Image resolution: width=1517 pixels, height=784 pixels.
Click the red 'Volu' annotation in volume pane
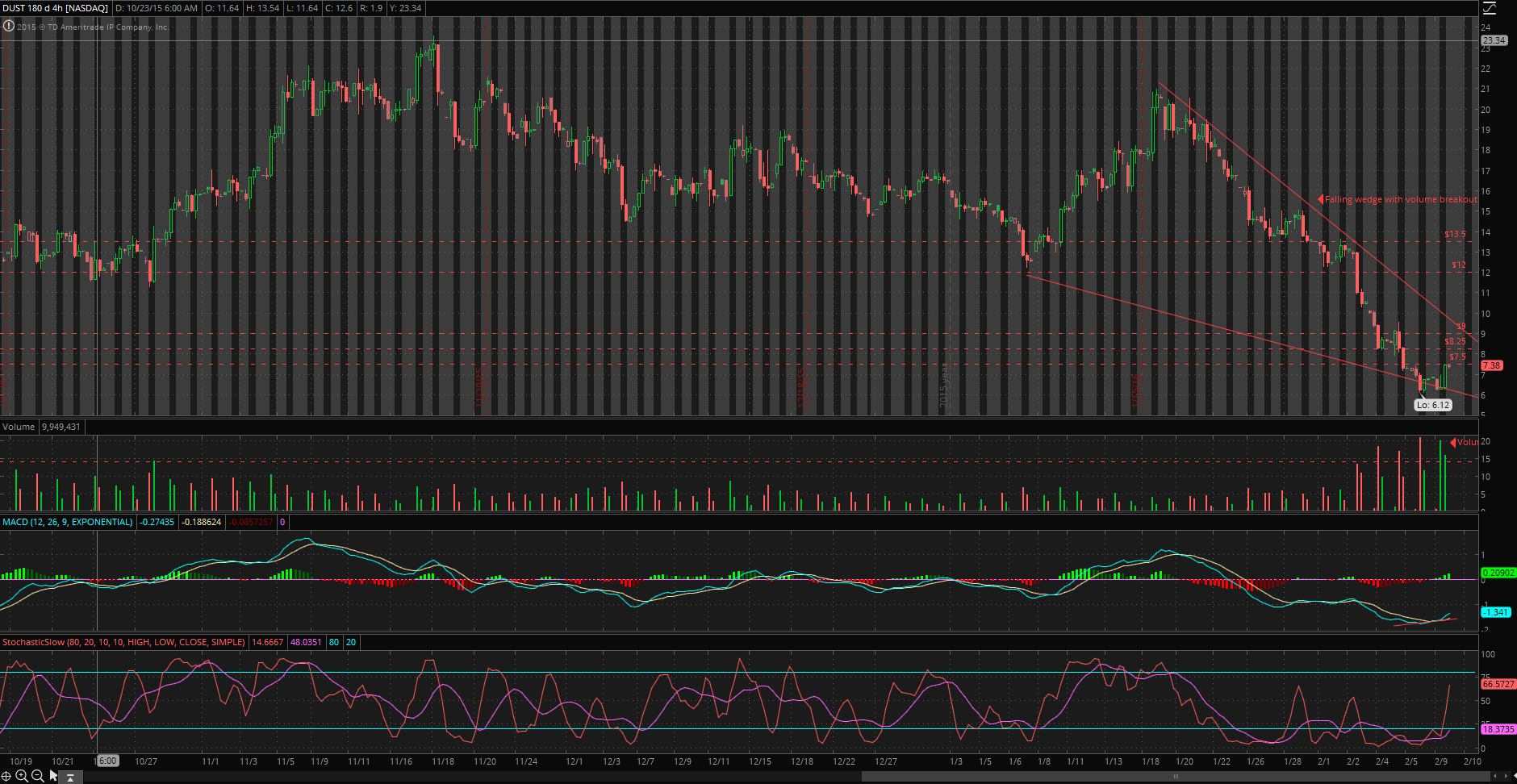pos(1465,442)
